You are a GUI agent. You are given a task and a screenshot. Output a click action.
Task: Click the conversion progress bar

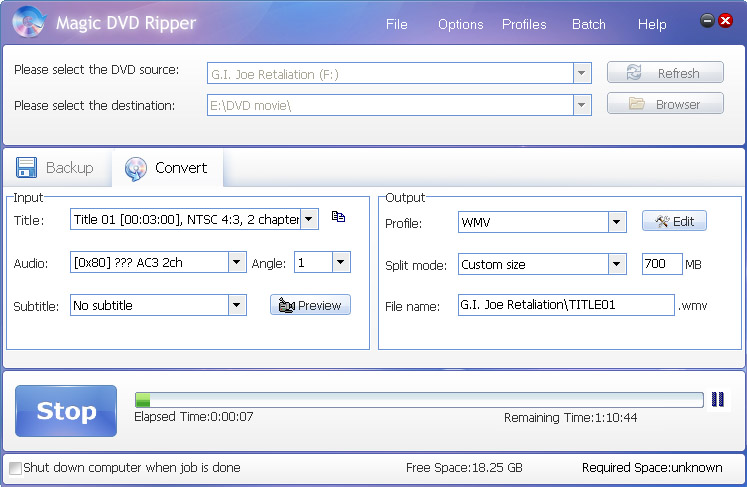point(419,400)
